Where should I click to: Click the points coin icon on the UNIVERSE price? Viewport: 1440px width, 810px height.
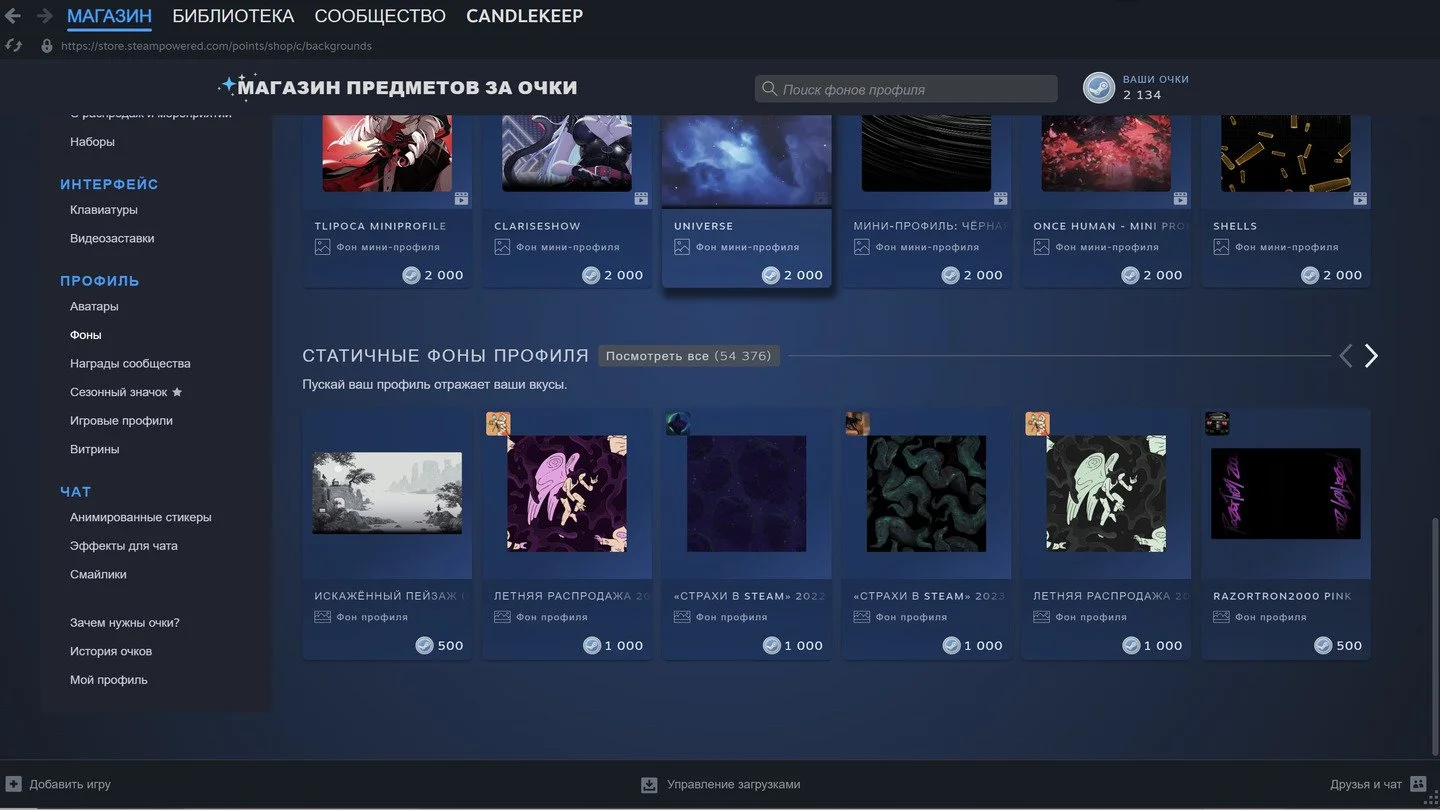click(771, 275)
